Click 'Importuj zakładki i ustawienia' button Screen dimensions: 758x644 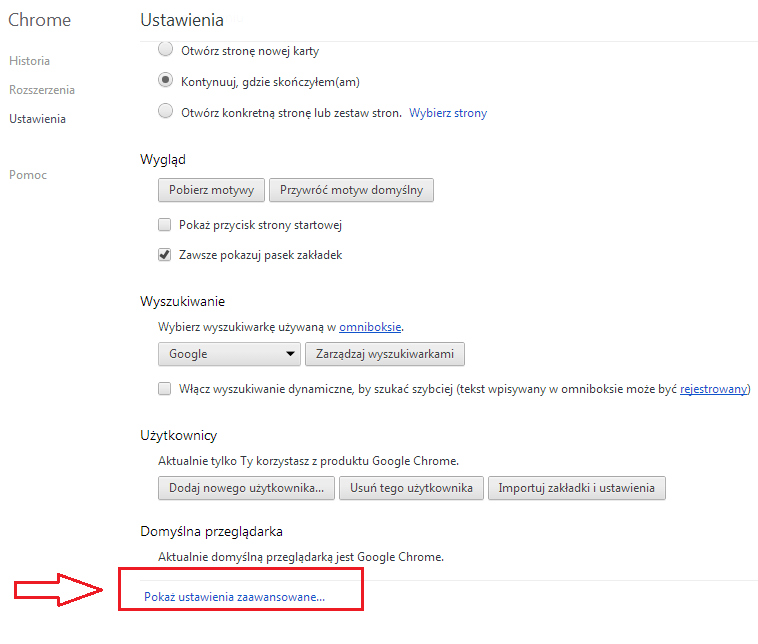coord(576,488)
